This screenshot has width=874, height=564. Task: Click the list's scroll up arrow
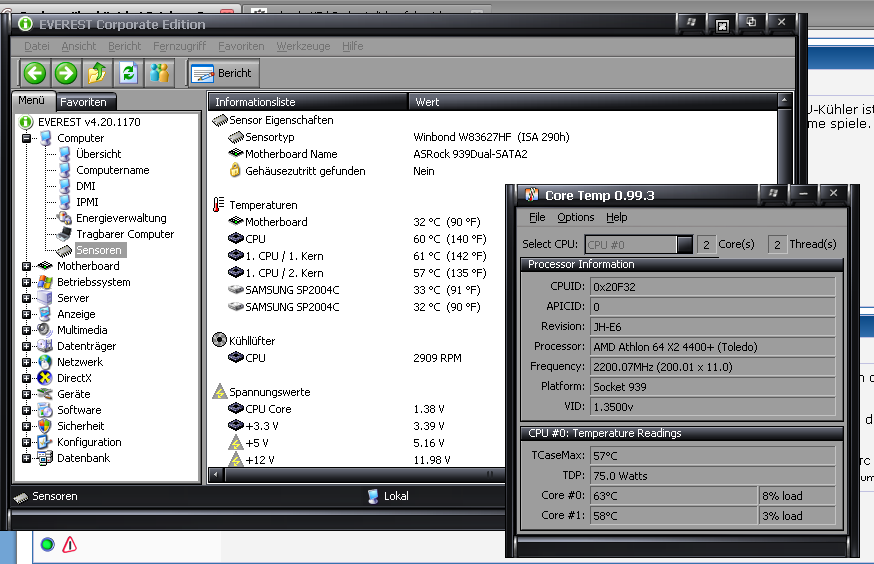tap(784, 101)
